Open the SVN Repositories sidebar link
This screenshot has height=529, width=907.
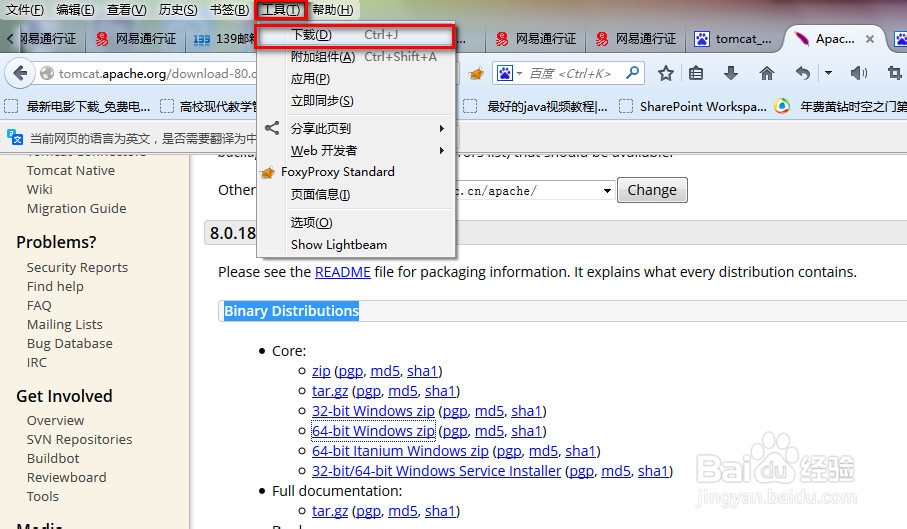pyautogui.click(x=79, y=439)
